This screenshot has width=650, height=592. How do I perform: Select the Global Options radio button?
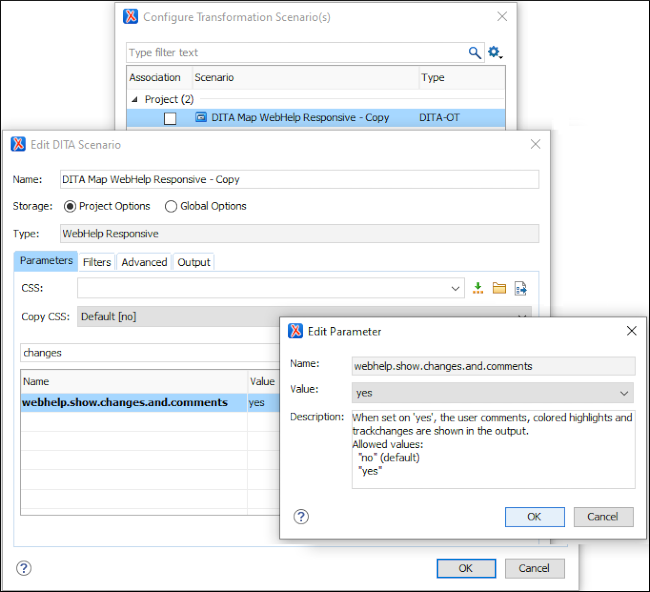click(x=171, y=206)
